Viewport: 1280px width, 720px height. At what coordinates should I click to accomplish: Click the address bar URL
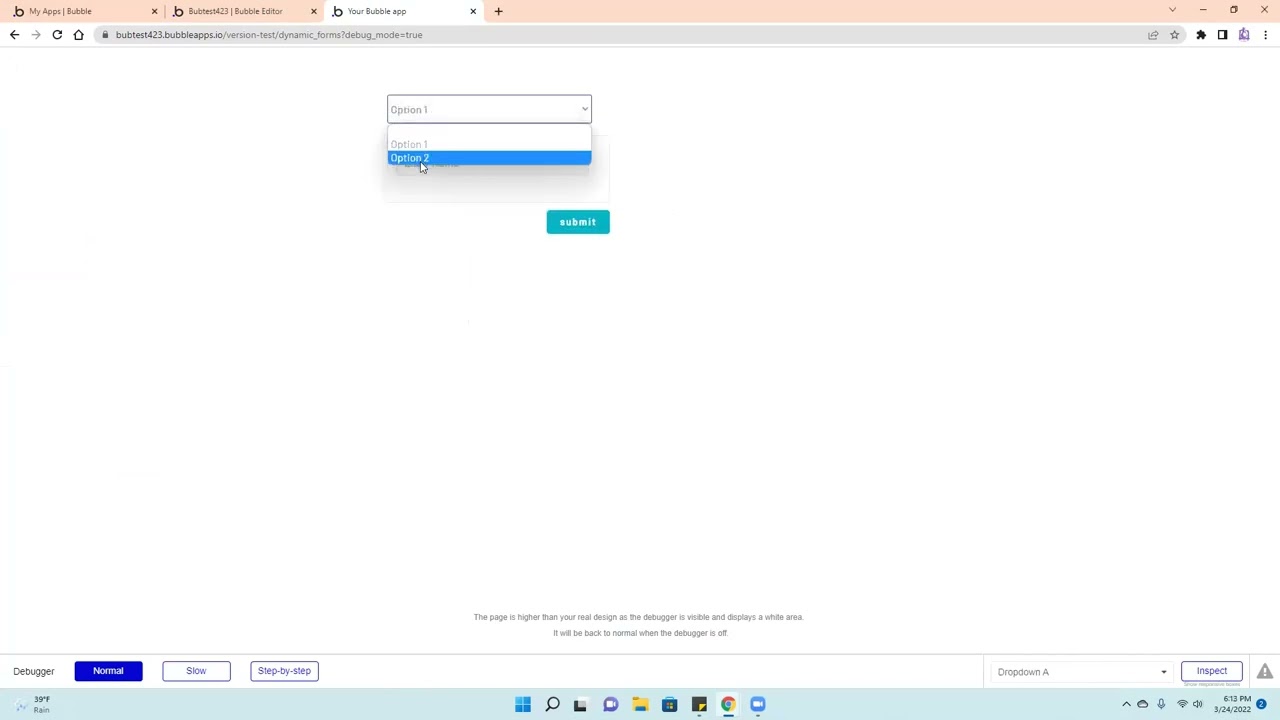(x=269, y=35)
